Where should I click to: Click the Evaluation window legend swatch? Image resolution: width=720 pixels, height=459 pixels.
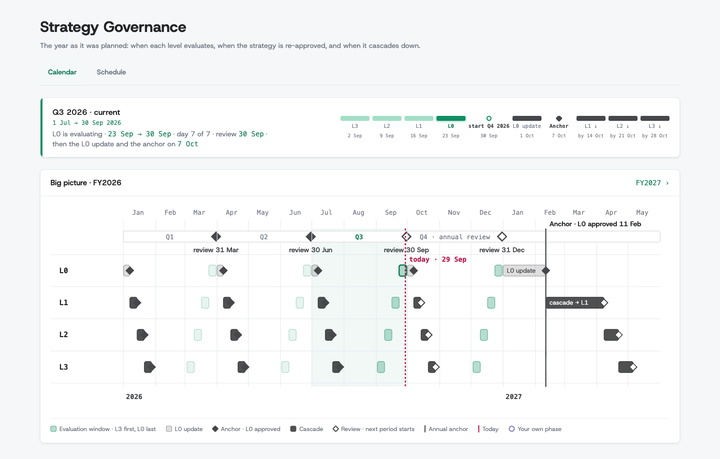coord(53,429)
